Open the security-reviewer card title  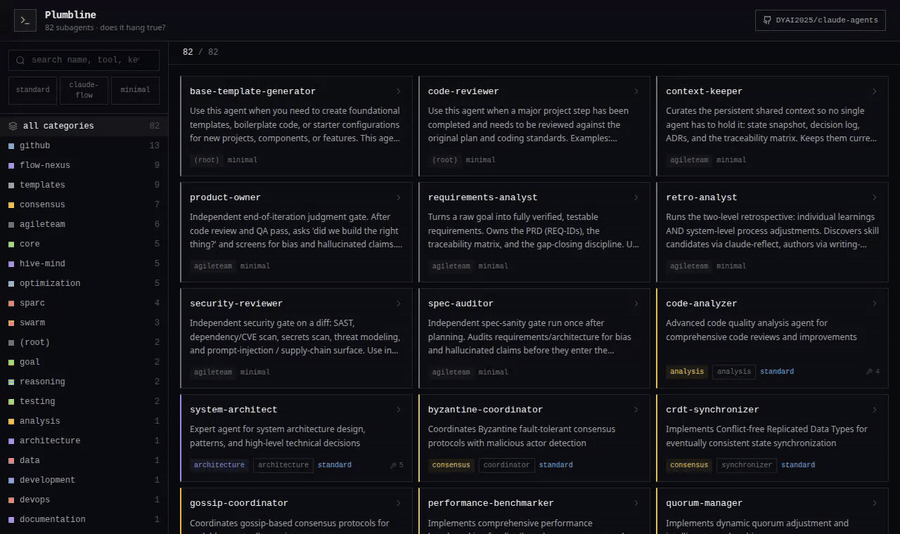236,304
